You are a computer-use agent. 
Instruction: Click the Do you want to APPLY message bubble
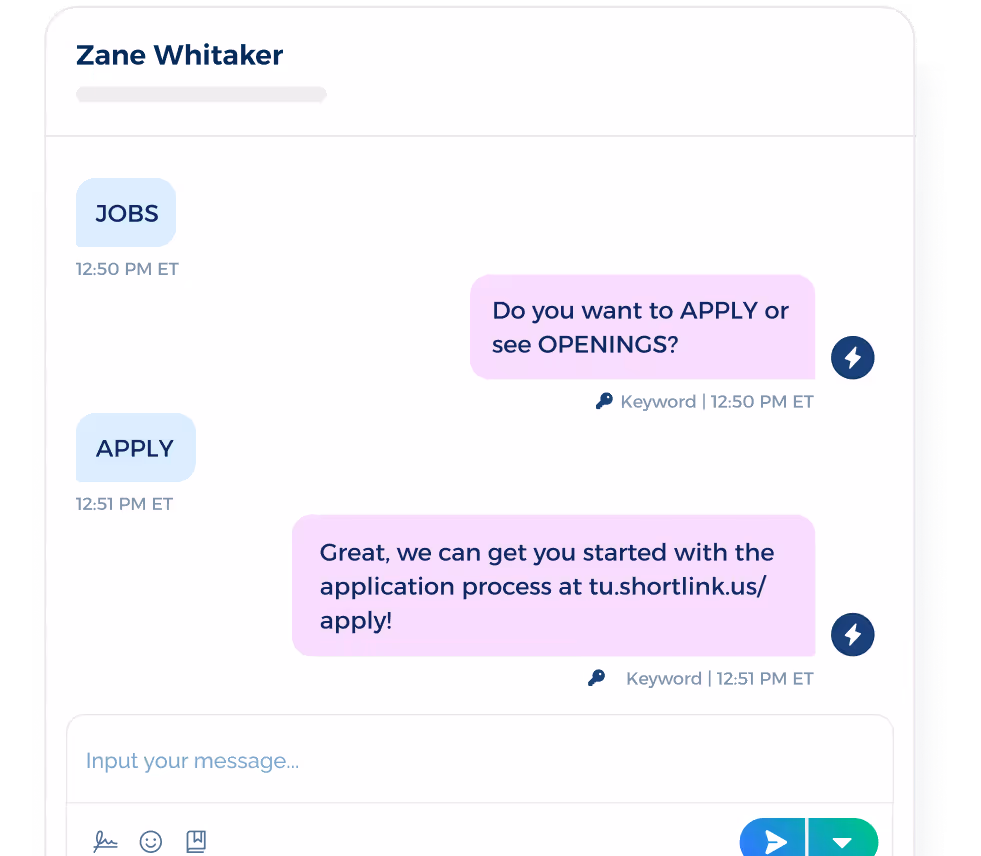pos(643,327)
